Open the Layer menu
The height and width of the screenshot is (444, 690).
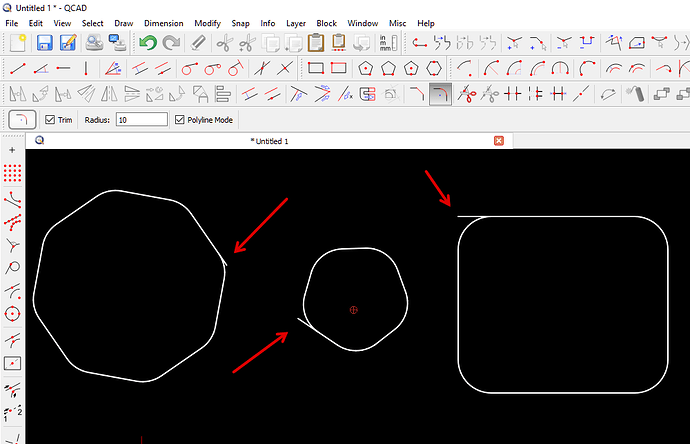(x=296, y=22)
